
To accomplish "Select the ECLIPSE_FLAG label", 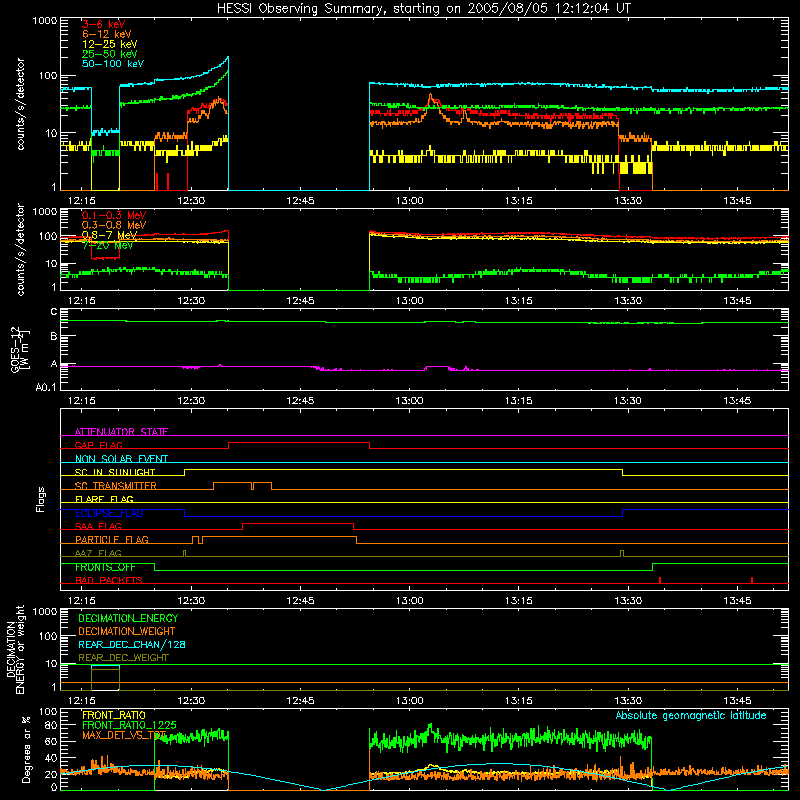I will click(x=109, y=513).
